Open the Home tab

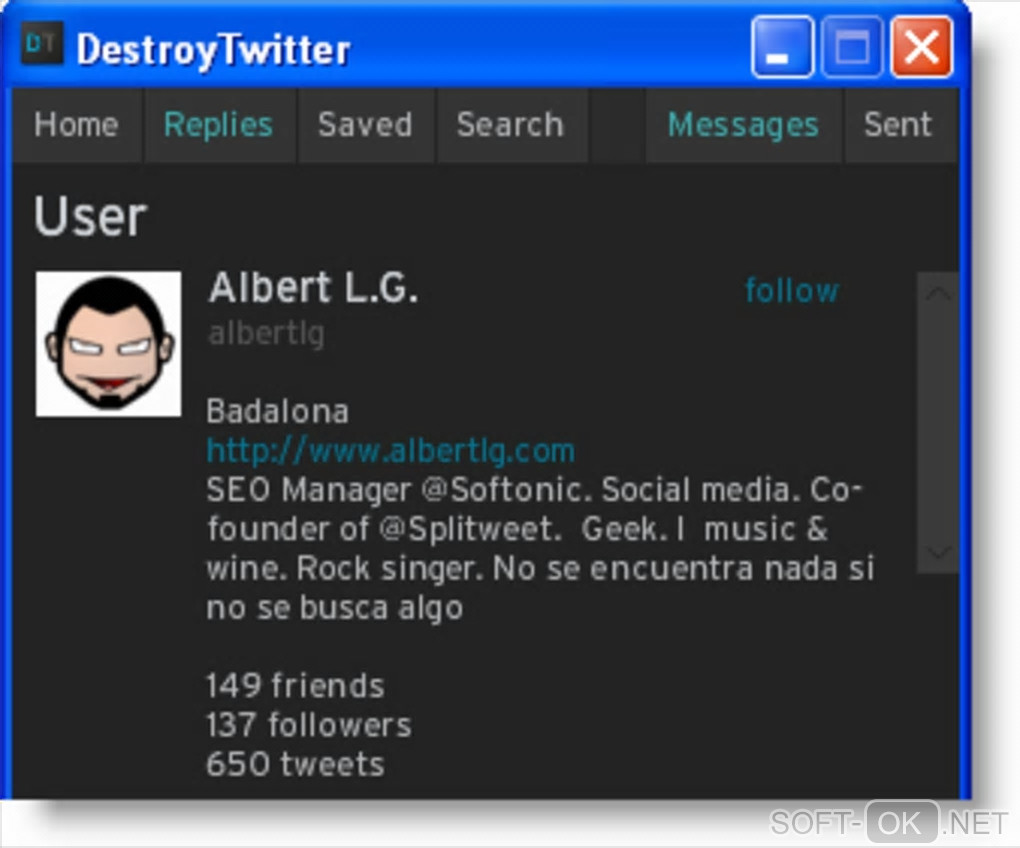77,125
